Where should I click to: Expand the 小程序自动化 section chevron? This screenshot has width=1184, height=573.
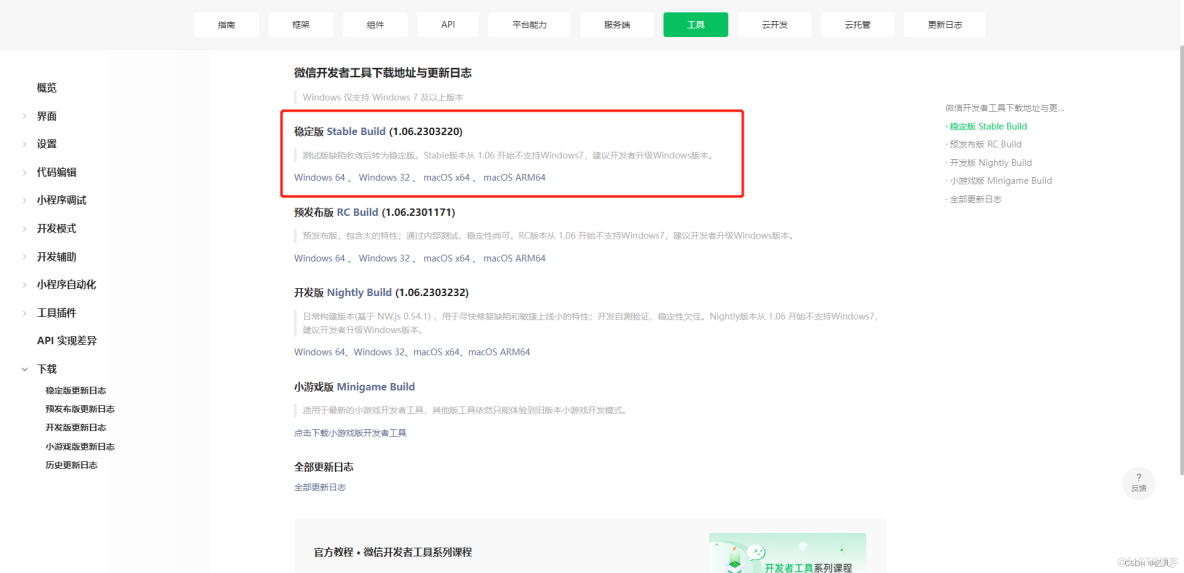25,285
